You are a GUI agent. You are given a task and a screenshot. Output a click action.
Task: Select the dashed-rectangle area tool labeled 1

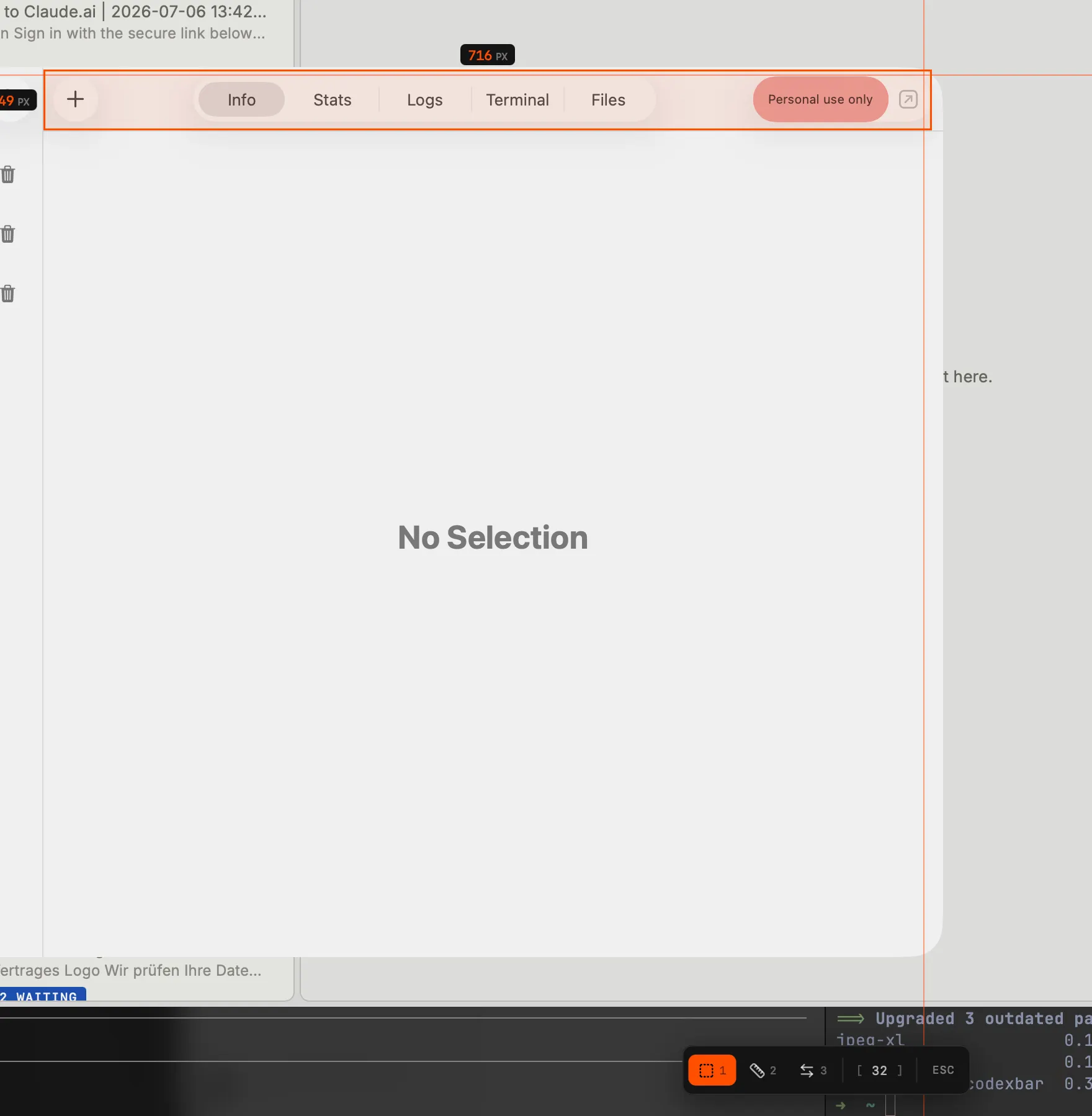click(712, 1070)
